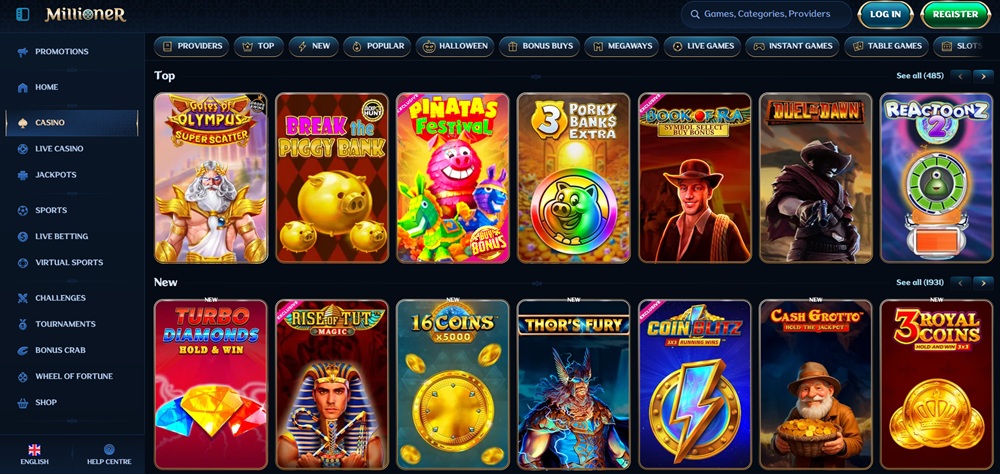1000x474 pixels.
Task: Click the Home house icon
Action: pos(22,87)
